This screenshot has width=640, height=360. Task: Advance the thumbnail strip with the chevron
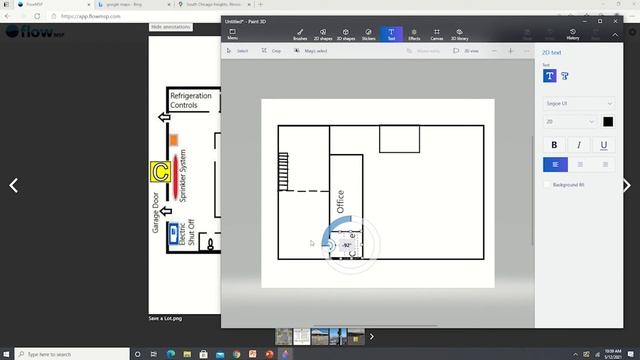[371, 337]
